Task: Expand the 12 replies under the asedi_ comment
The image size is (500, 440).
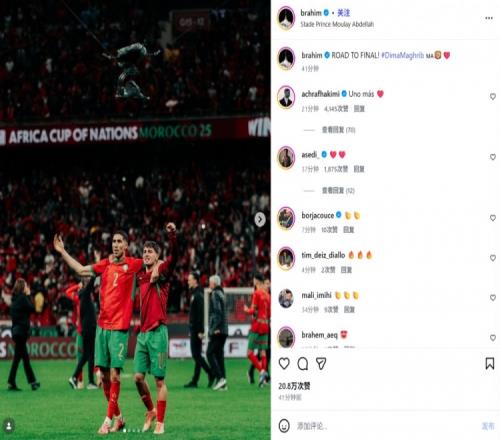Action: [x=338, y=191]
